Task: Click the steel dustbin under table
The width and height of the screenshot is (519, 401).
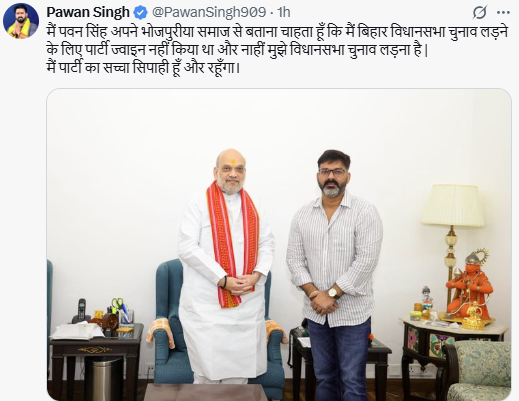Action: click(x=103, y=378)
